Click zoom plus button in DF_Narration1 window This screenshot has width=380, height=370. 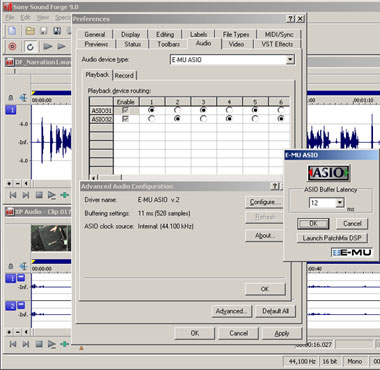tap(9, 183)
